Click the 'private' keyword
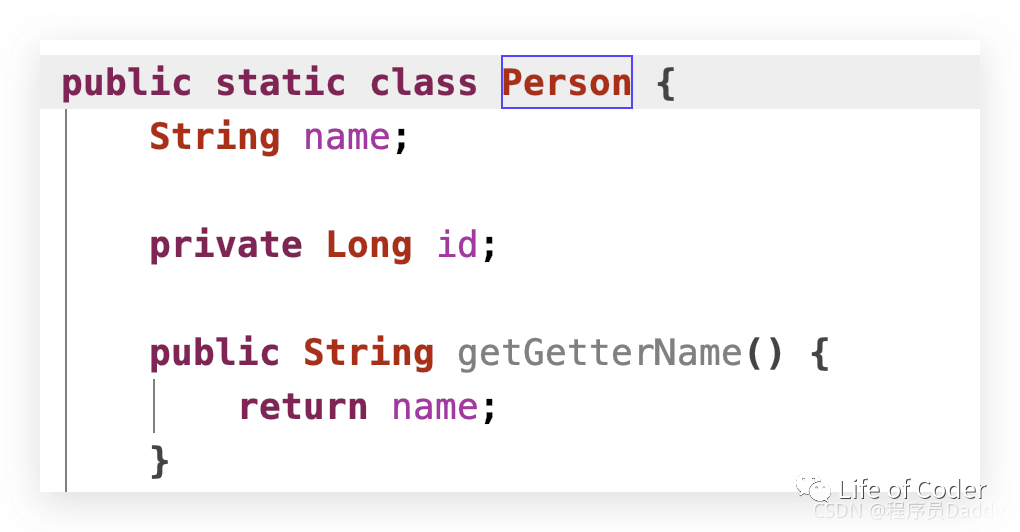 tap(225, 246)
